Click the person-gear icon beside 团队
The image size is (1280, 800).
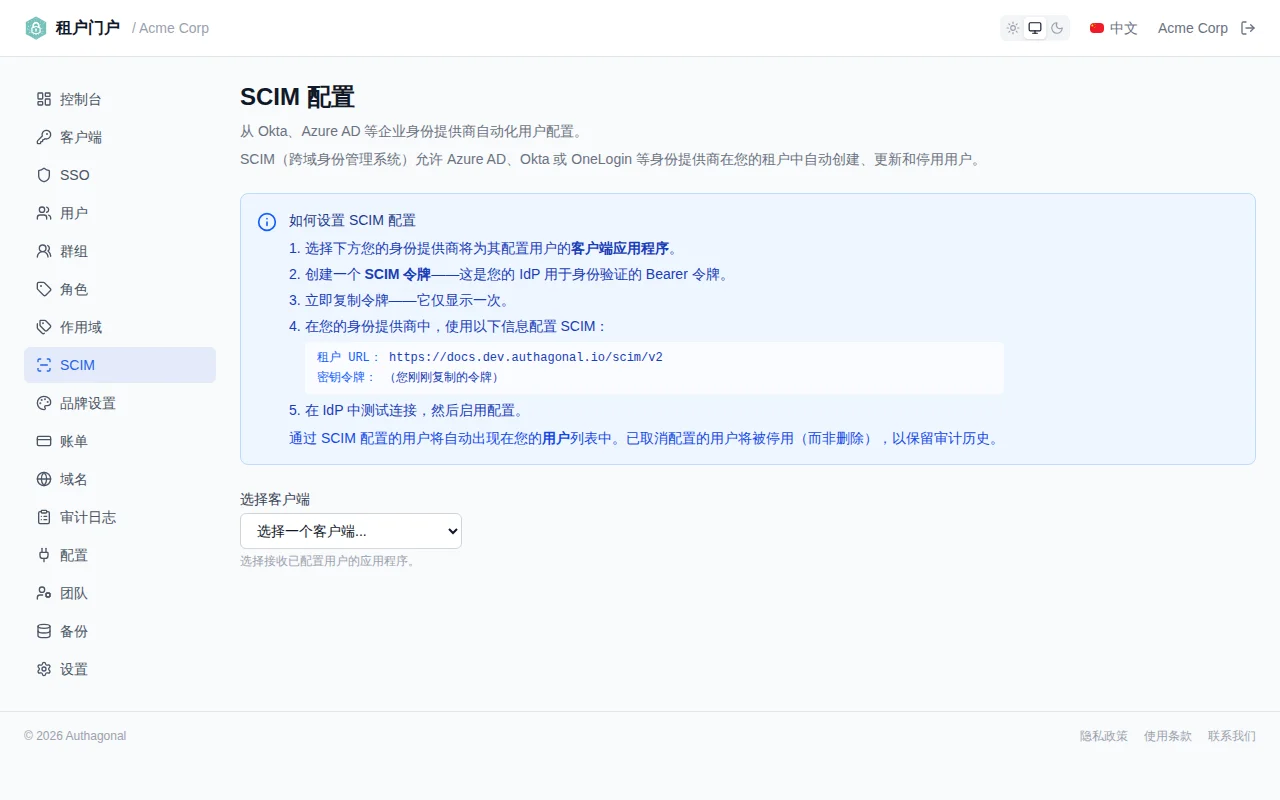(x=44, y=593)
